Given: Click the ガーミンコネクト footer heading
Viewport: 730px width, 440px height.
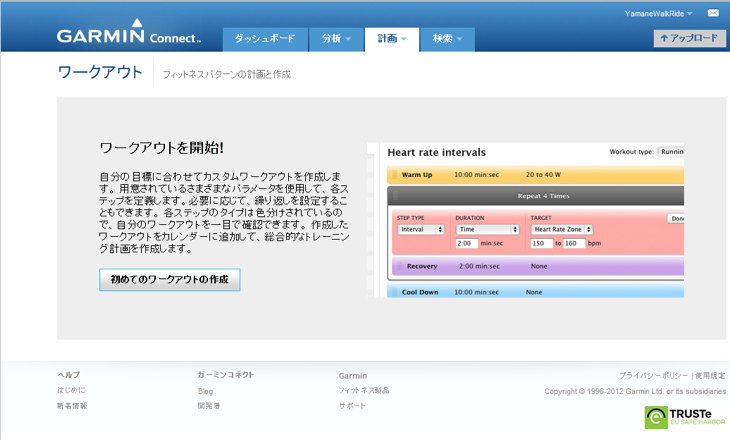Looking at the screenshot, I should click(x=226, y=374).
